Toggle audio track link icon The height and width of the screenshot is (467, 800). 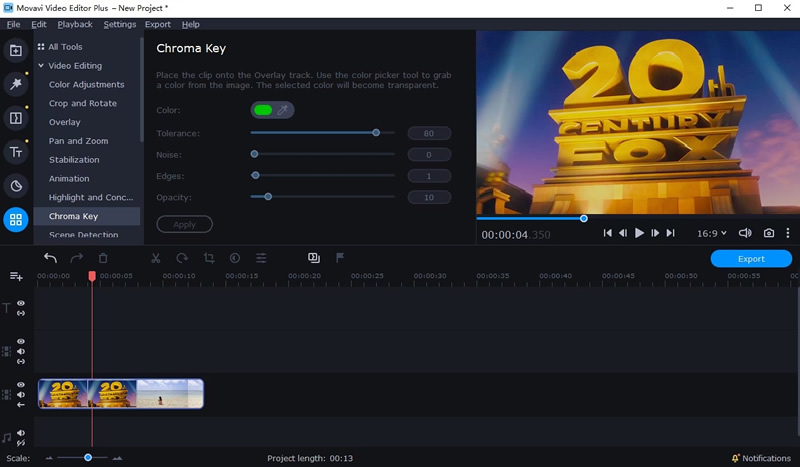21,443
